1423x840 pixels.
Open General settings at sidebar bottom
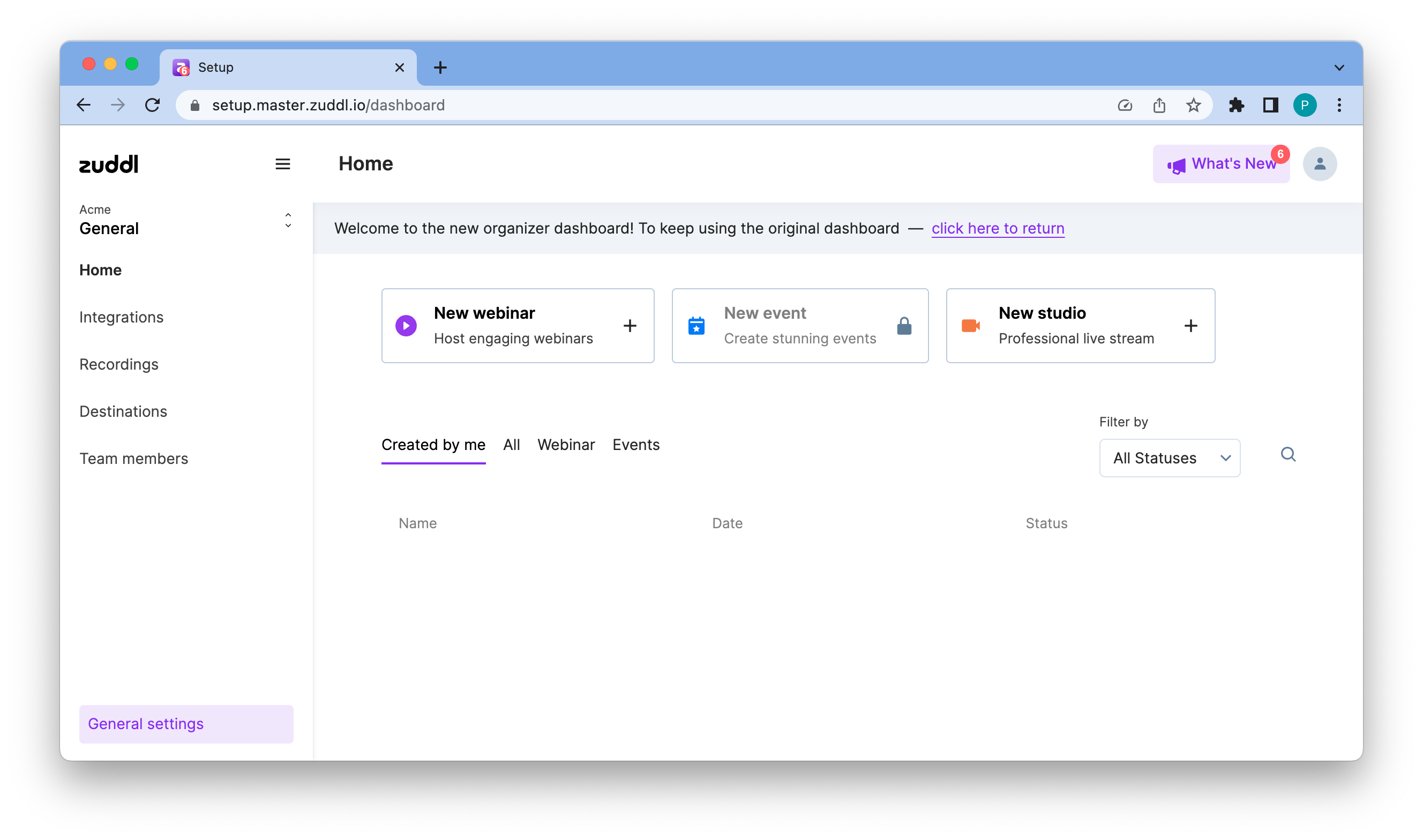click(186, 724)
